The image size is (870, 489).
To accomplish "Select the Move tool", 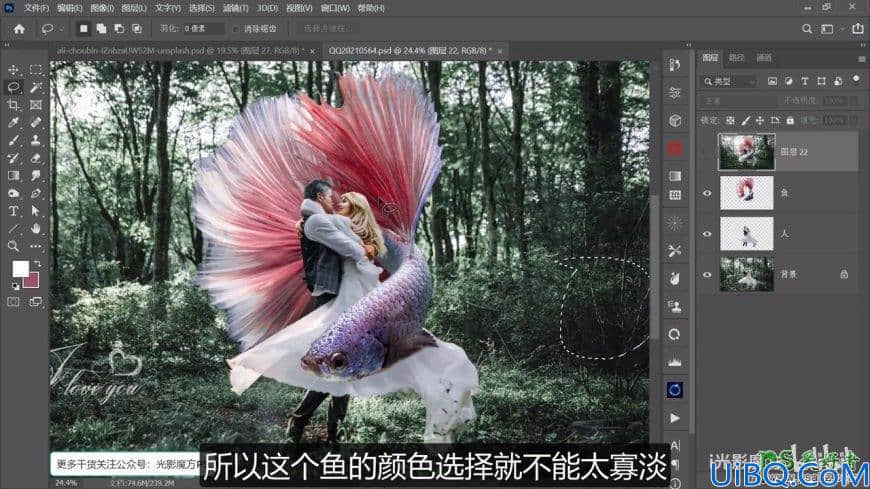I will [x=13, y=70].
